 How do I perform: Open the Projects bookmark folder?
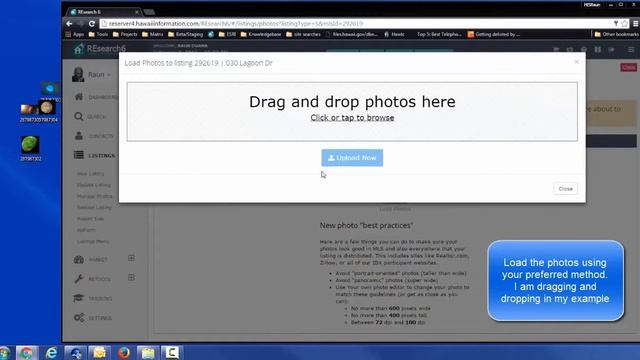click(125, 34)
